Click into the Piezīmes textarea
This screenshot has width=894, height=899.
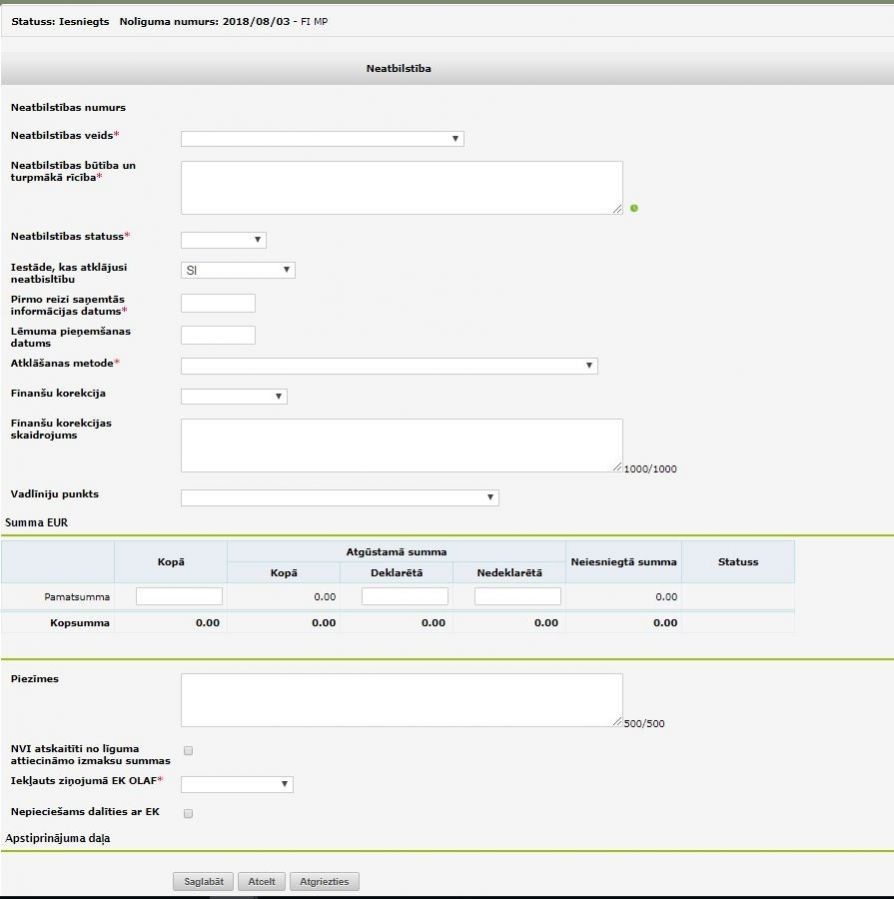coord(401,699)
